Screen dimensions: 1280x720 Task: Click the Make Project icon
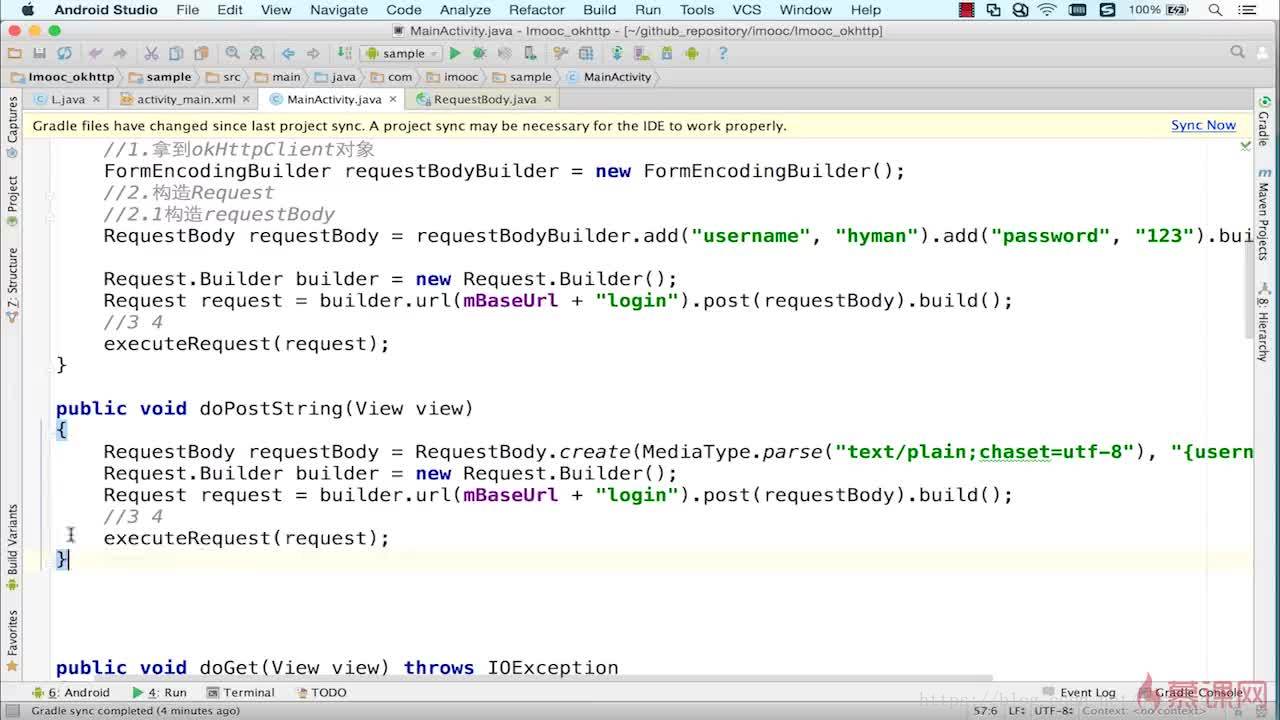343,53
